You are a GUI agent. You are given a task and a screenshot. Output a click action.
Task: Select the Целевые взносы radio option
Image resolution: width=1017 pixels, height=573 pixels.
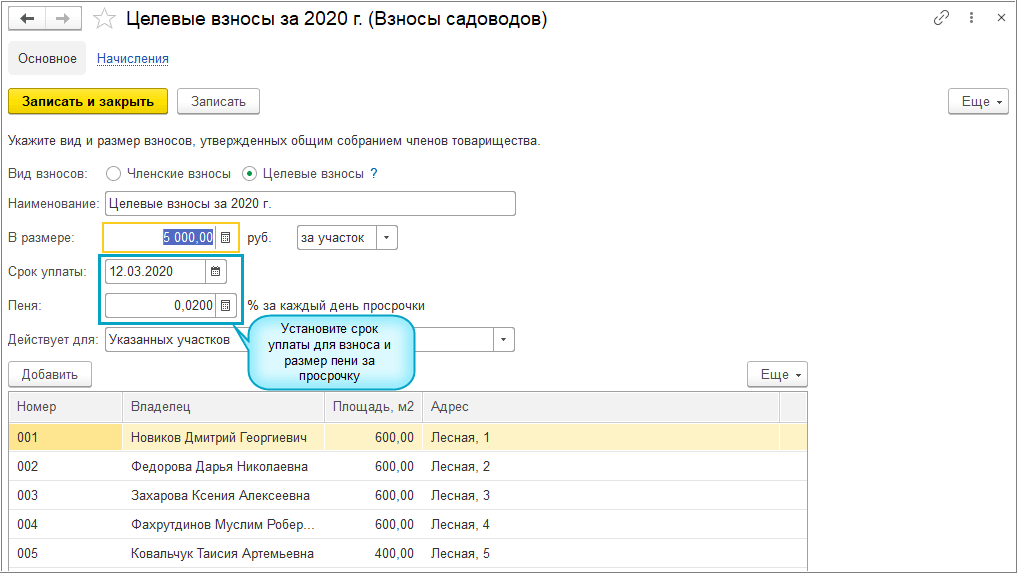250,173
